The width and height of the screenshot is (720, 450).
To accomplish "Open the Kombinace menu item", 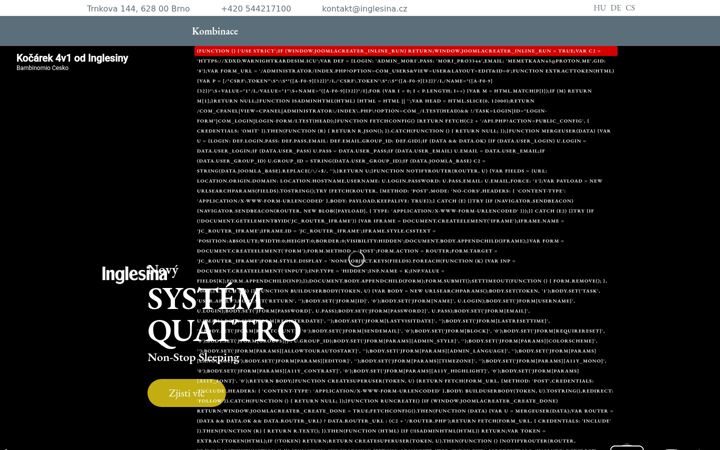I will (214, 31).
